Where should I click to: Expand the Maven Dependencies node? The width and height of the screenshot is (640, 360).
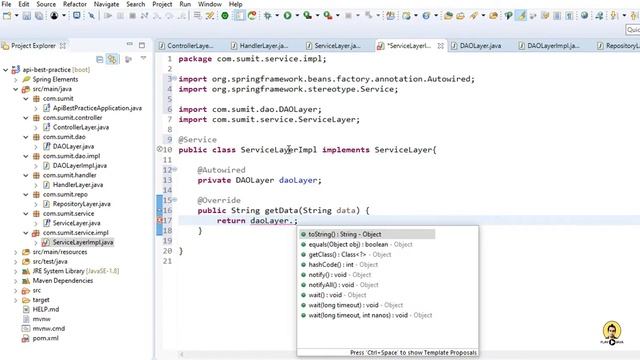(x=16, y=281)
